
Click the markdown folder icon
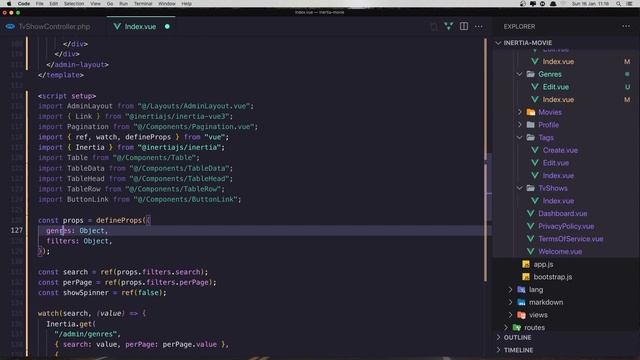[521, 302]
